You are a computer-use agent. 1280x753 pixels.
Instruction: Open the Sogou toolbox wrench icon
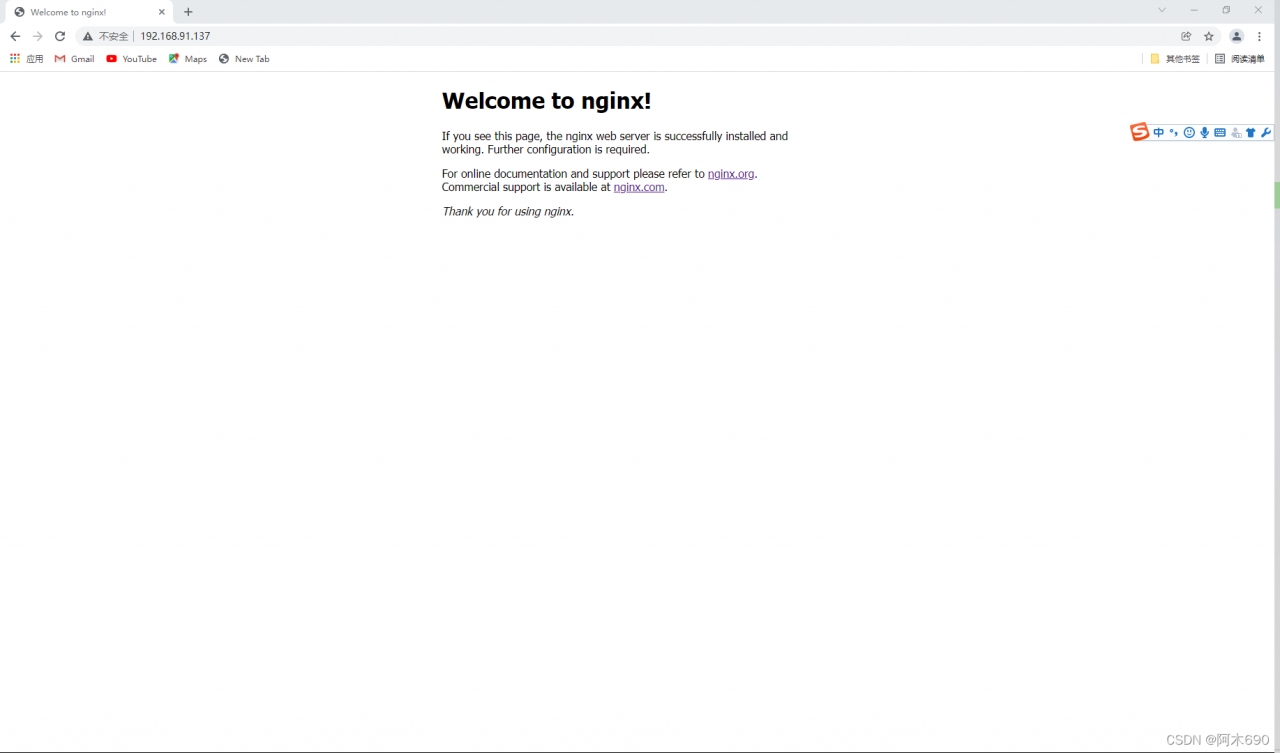[1266, 133]
